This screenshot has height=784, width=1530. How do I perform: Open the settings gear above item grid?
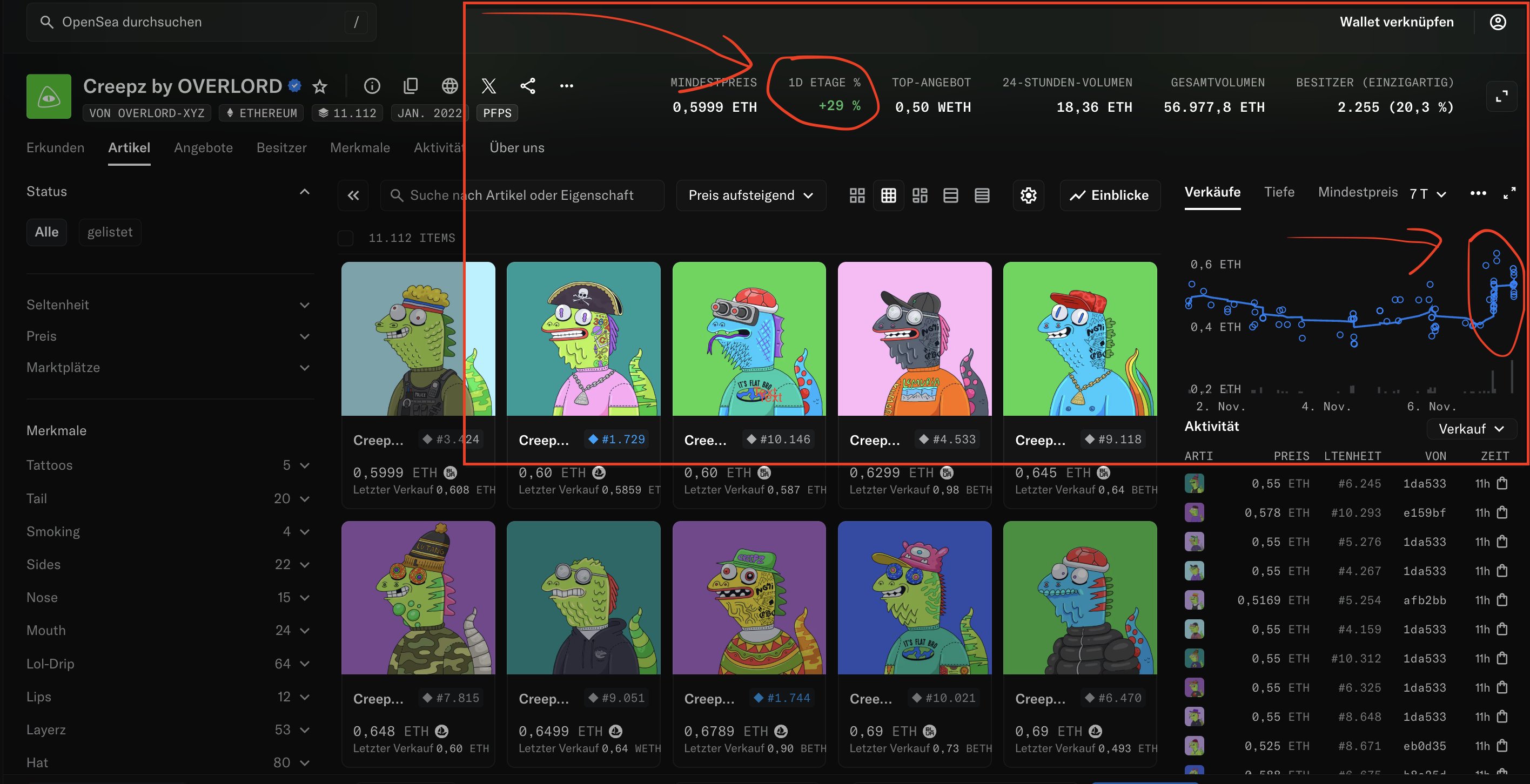click(1028, 195)
